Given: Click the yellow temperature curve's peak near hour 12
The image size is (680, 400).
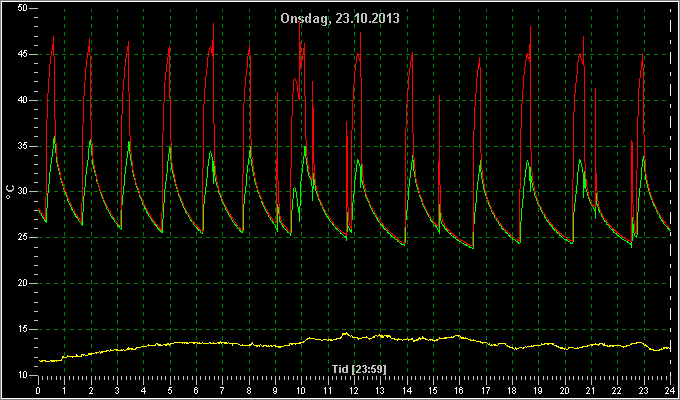Looking at the screenshot, I should 346,333.
